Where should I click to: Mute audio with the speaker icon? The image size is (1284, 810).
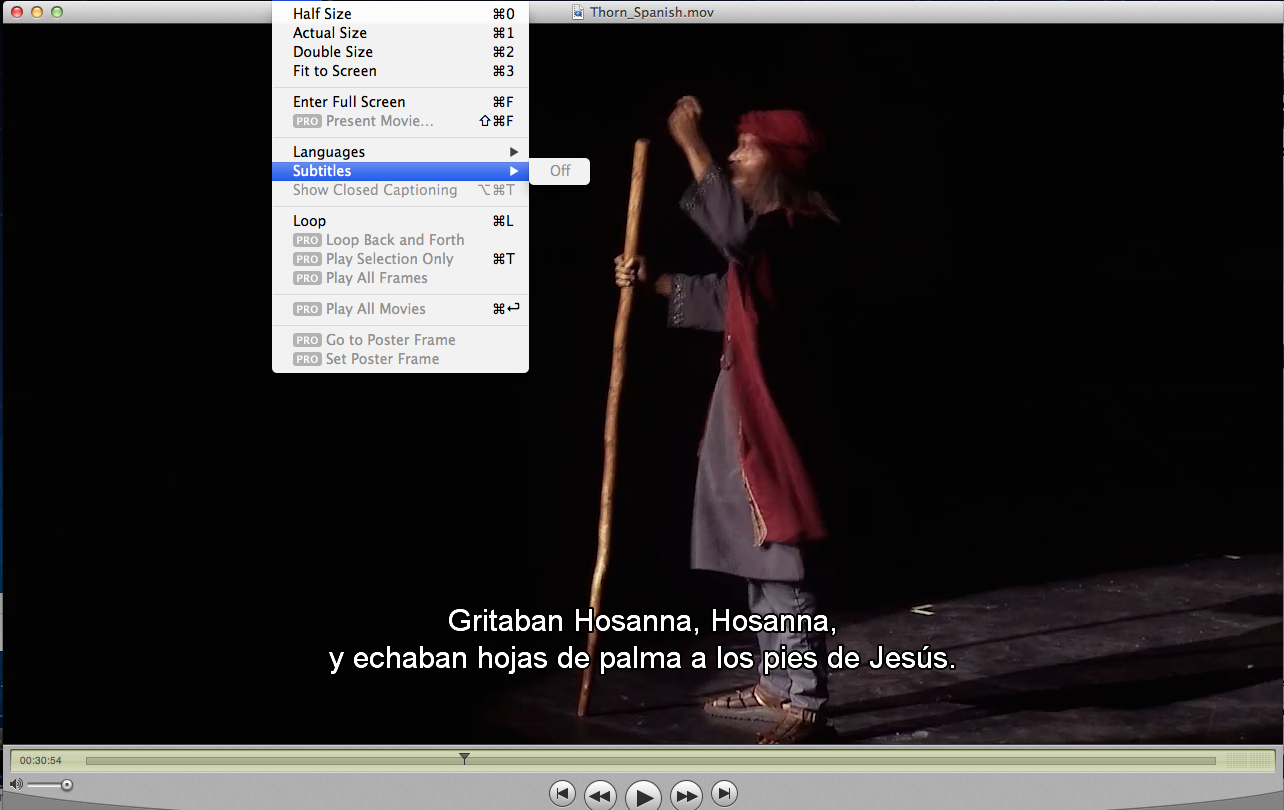(15, 785)
